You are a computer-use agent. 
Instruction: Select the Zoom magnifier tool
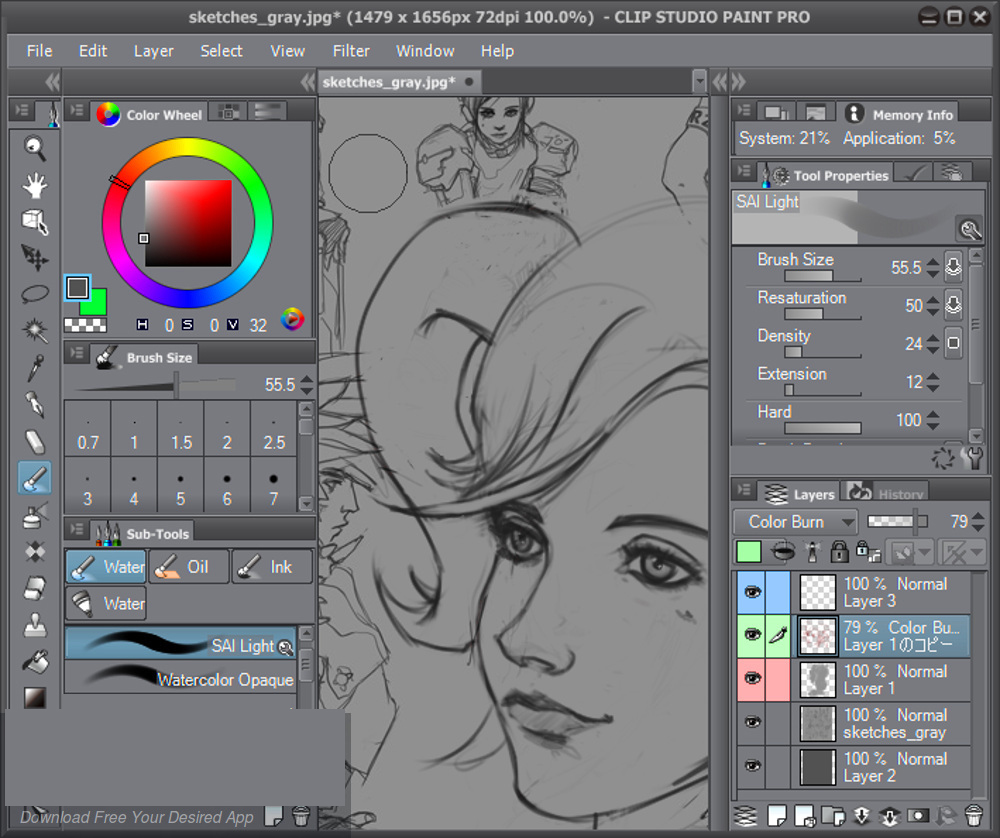34,149
